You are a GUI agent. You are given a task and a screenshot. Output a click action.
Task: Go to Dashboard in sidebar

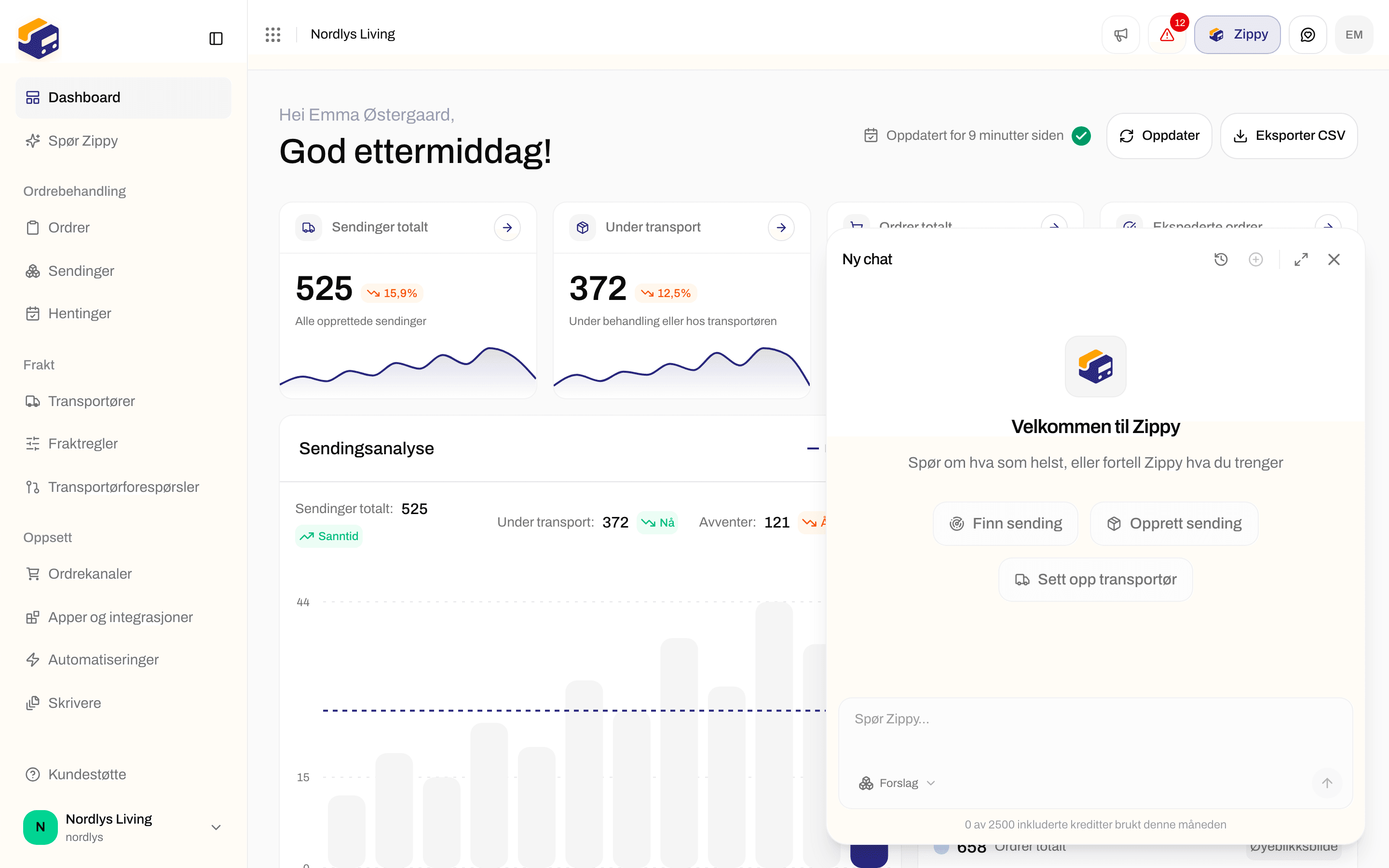point(123,97)
